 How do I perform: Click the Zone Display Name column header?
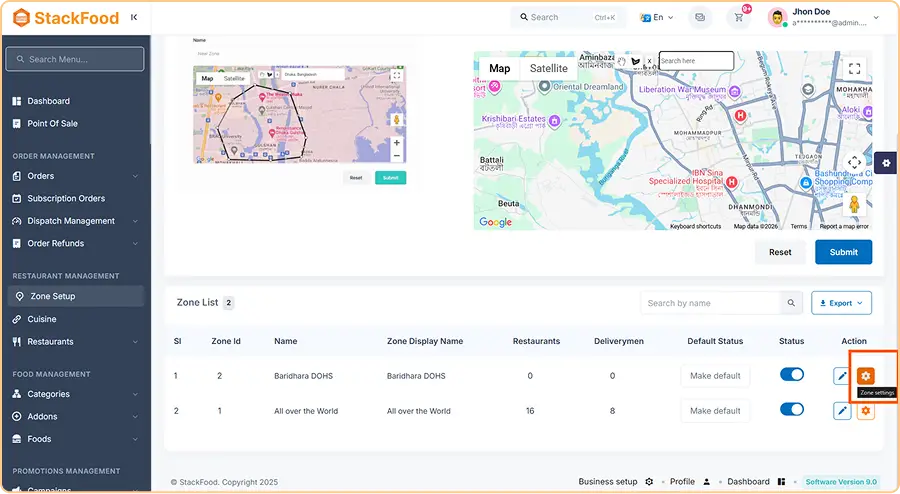[x=425, y=341]
